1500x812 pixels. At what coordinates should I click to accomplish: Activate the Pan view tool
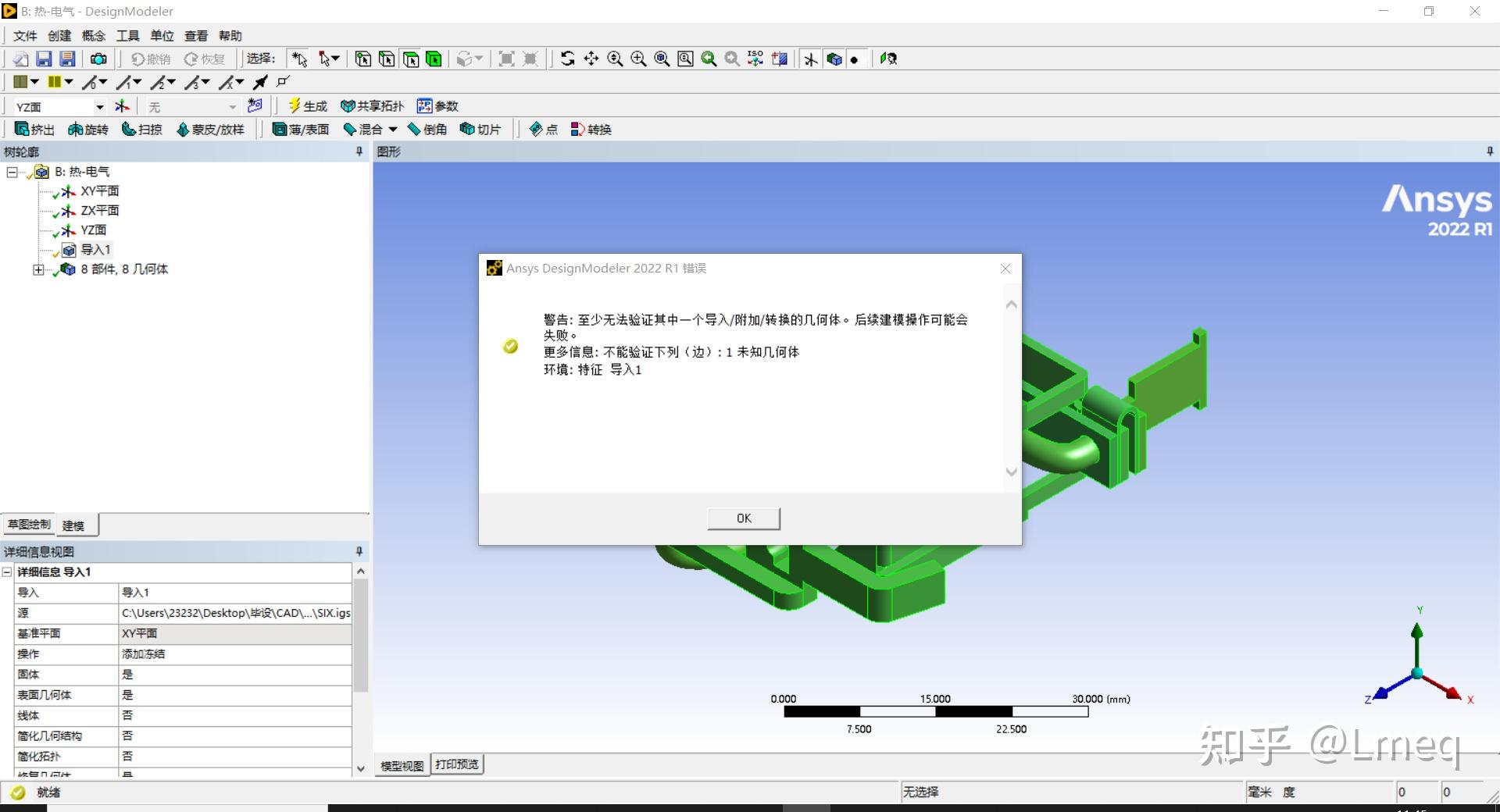pos(591,59)
